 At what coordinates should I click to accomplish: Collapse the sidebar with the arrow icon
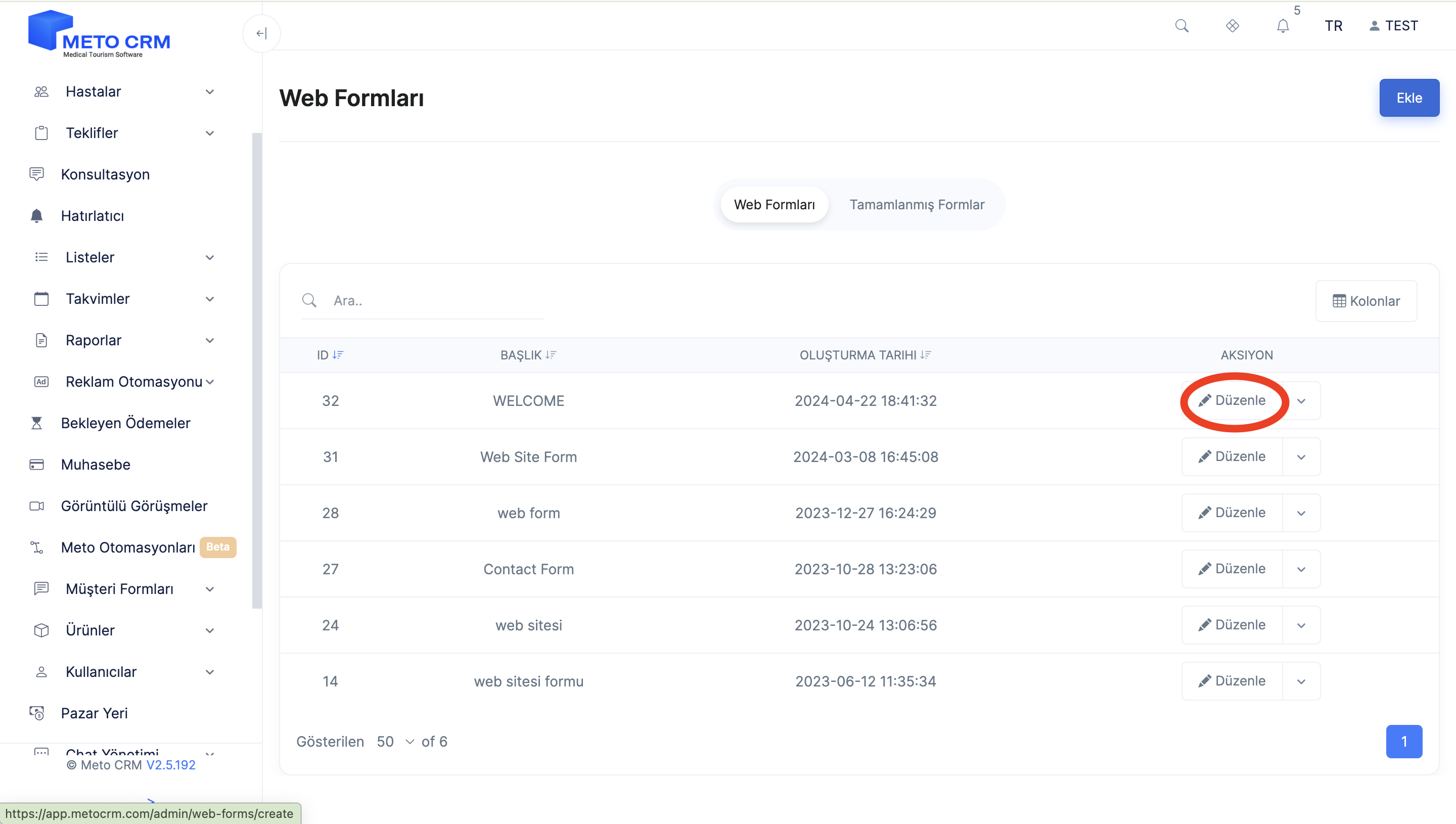point(261,33)
